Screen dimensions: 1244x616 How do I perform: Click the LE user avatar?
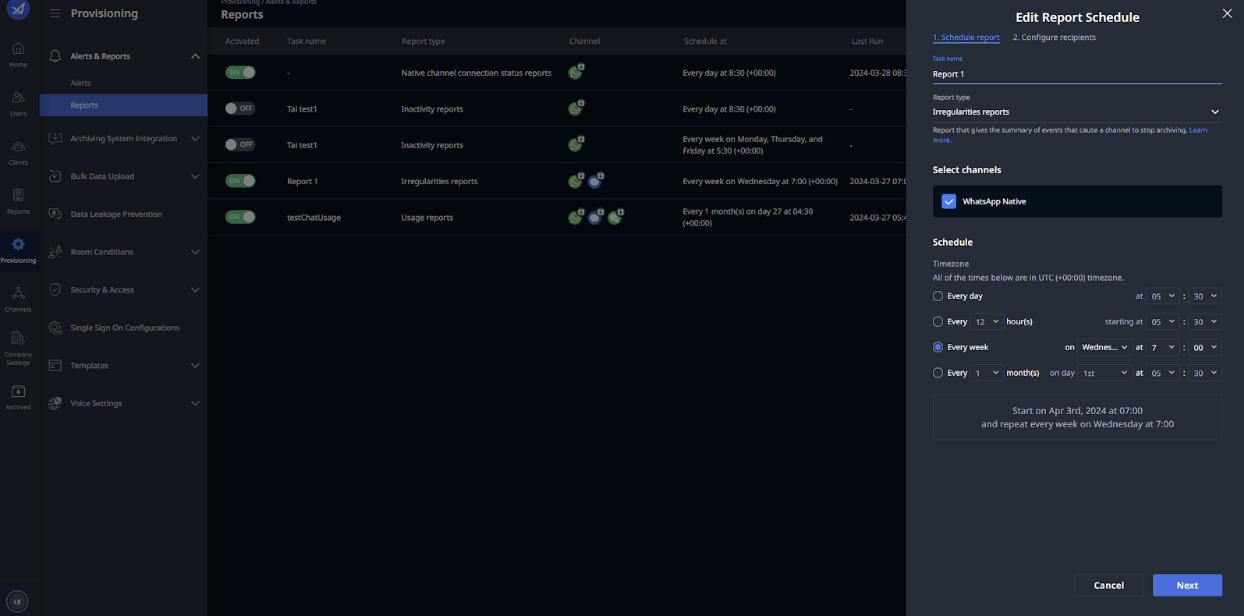click(x=18, y=601)
